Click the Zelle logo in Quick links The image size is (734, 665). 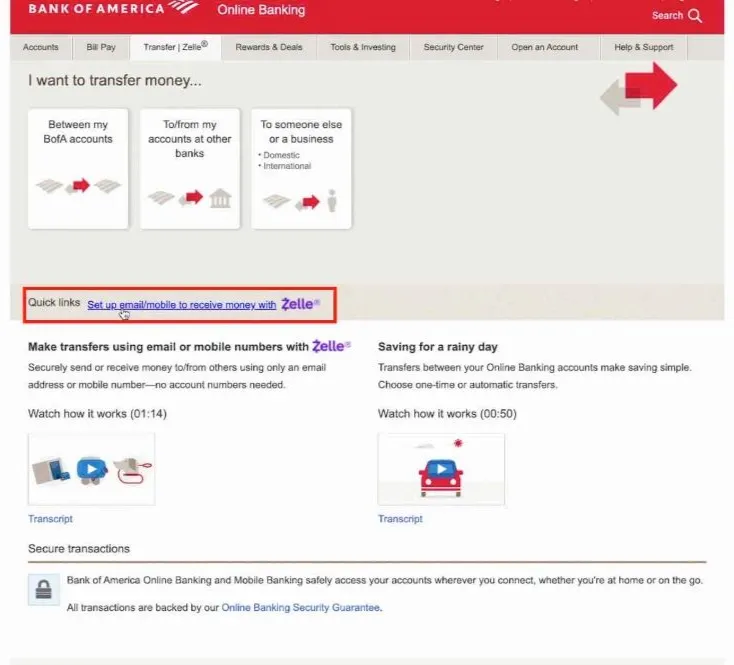(300, 304)
